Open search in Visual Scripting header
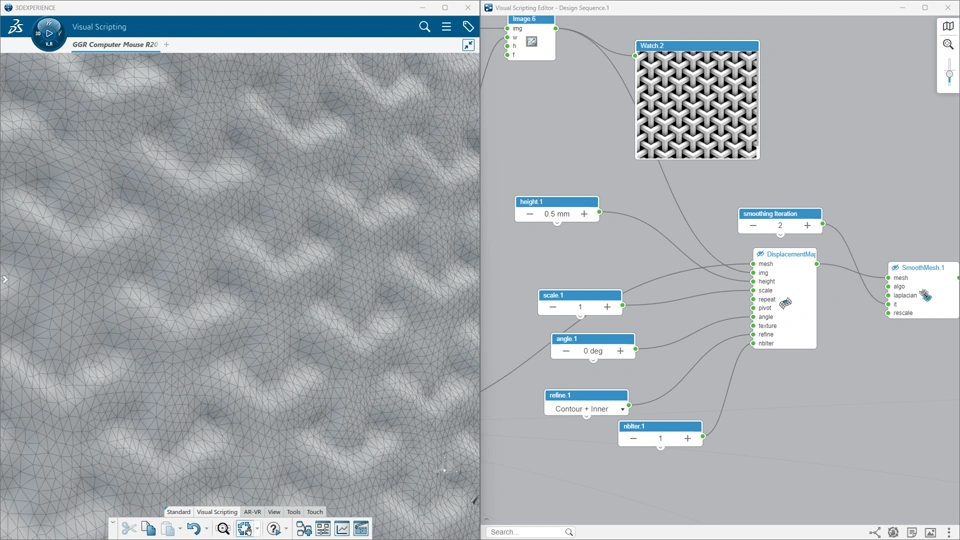960x540 pixels. tap(424, 26)
